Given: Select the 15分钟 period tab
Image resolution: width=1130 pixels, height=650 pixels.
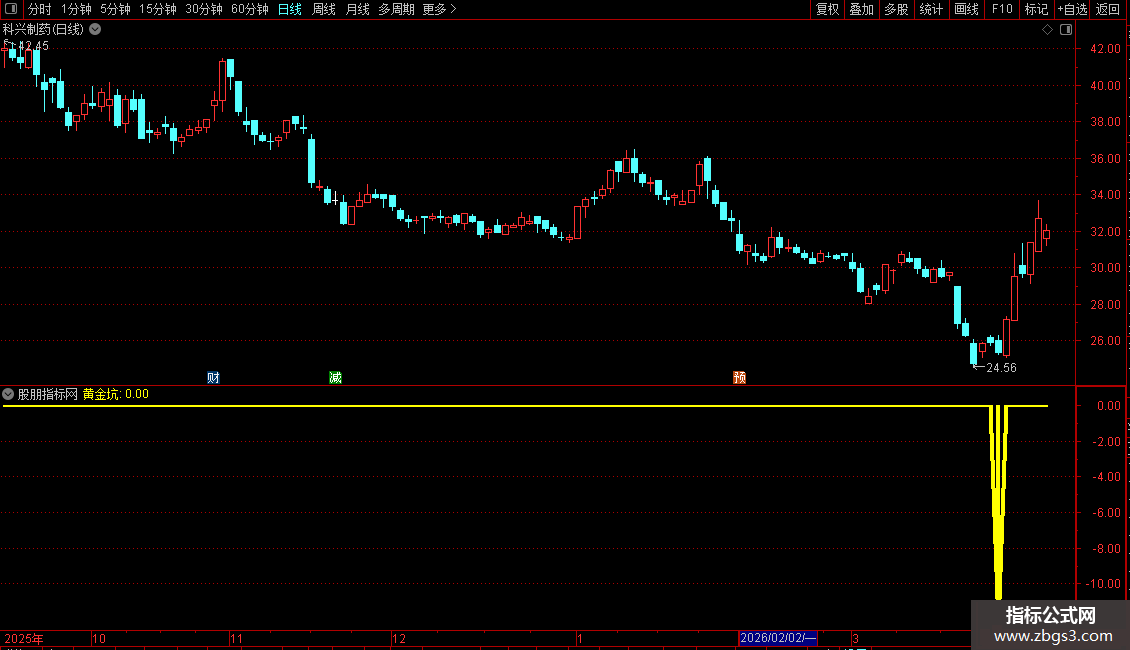Looking at the screenshot, I should [x=157, y=9].
